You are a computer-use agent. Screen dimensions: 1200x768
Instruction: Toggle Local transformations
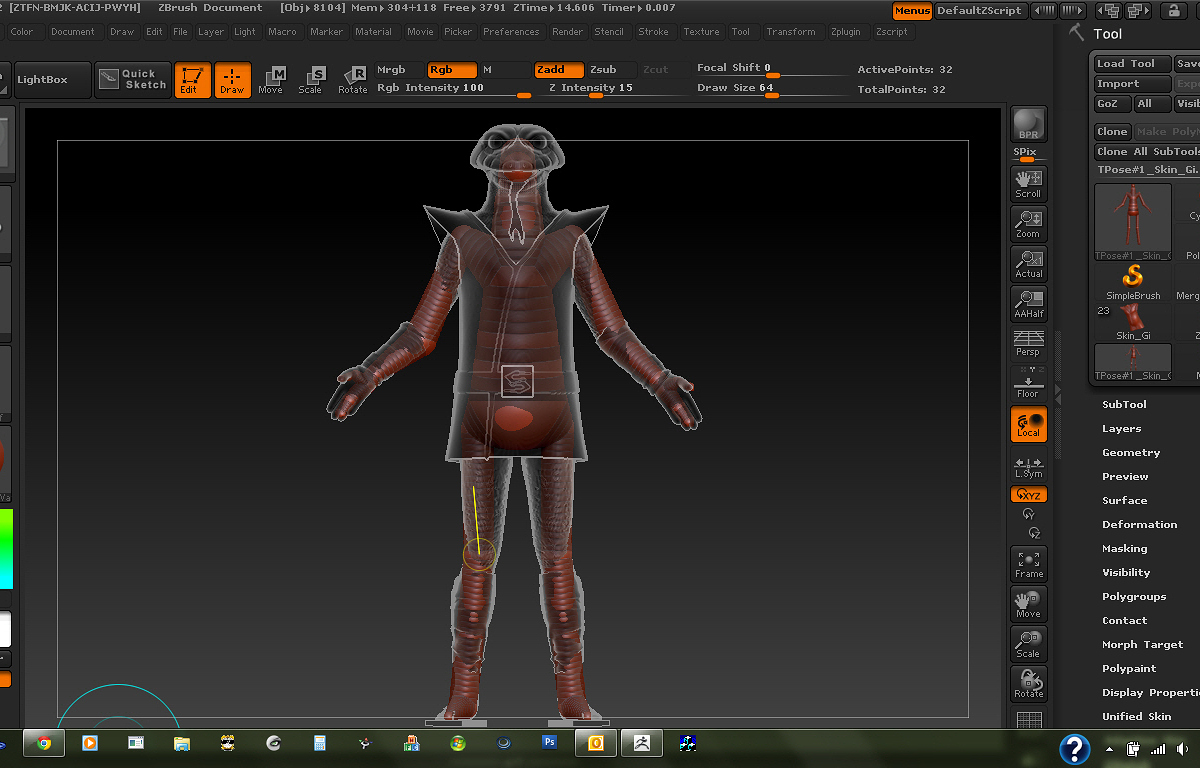click(1028, 424)
